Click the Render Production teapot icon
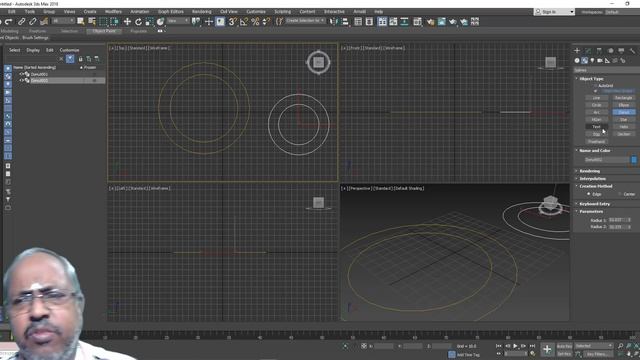Viewport: 640px width, 360px height. point(453,22)
